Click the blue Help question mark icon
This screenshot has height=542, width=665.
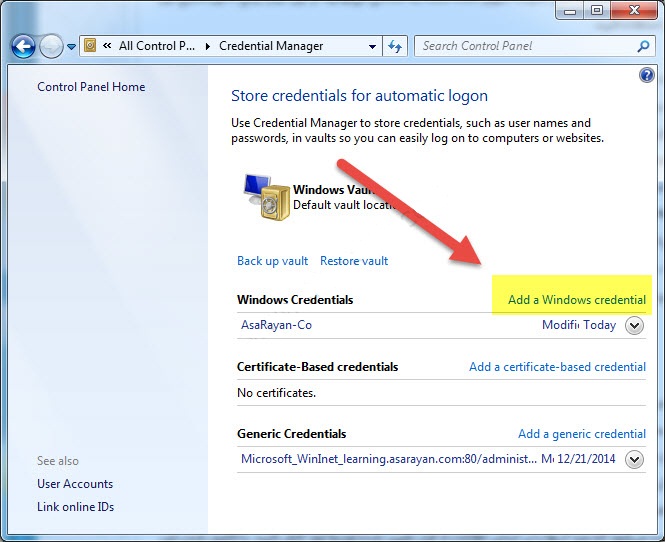coord(645,76)
